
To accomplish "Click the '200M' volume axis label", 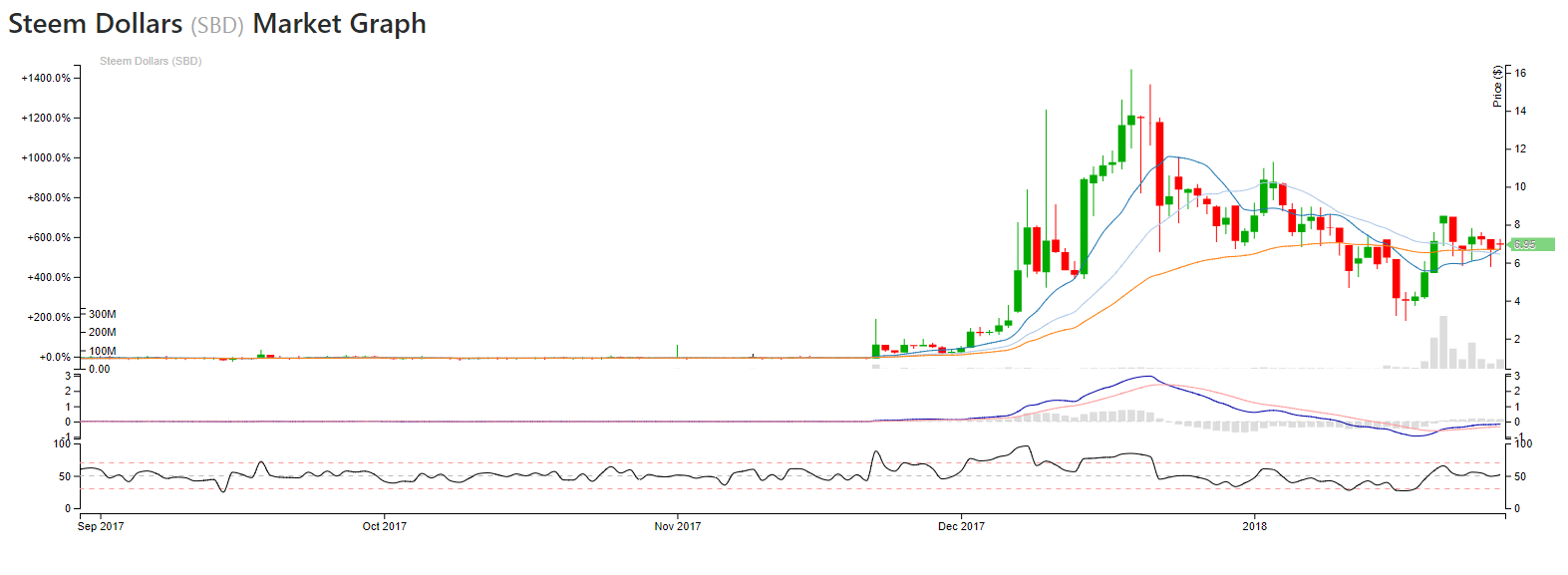I will [x=103, y=332].
